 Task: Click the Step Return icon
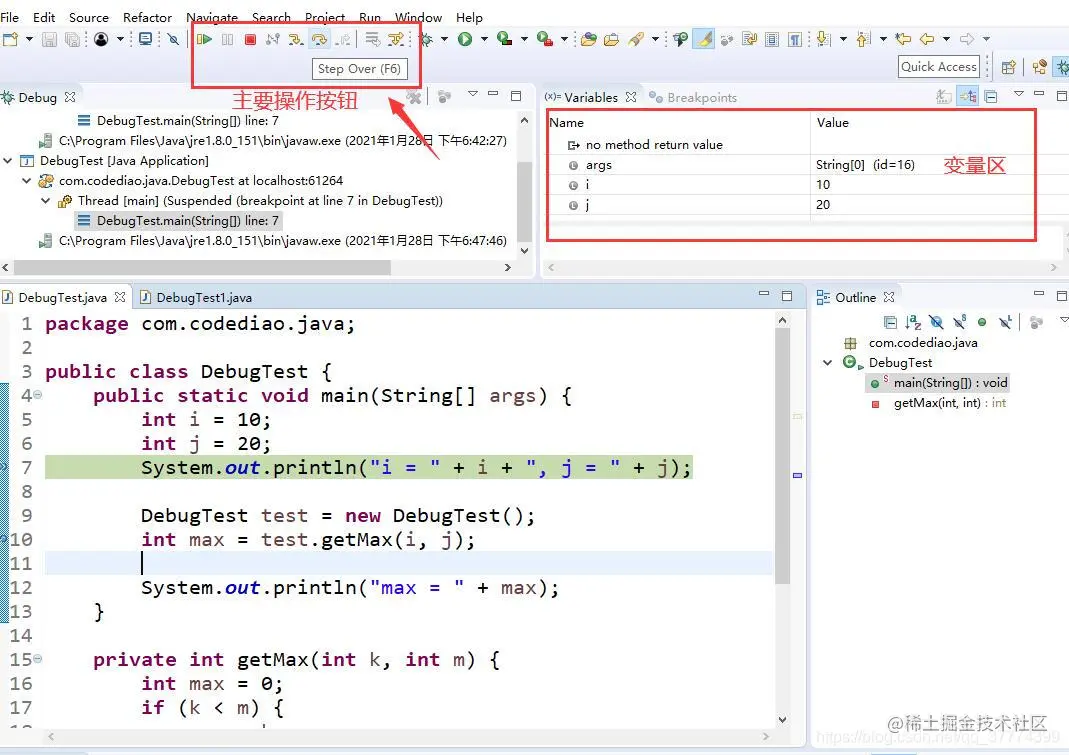click(342, 40)
